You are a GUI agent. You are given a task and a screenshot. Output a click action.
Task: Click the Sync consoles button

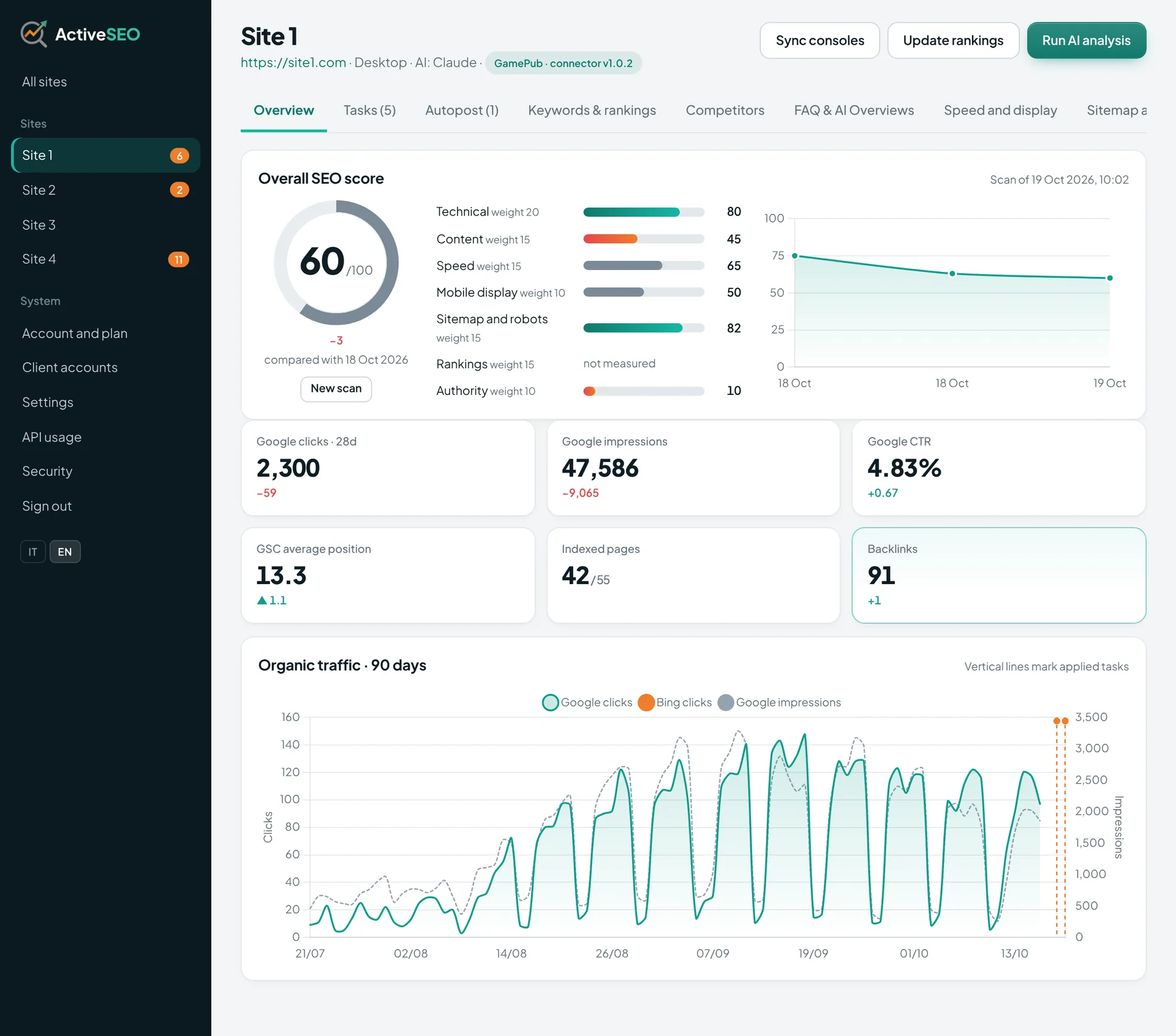click(820, 40)
